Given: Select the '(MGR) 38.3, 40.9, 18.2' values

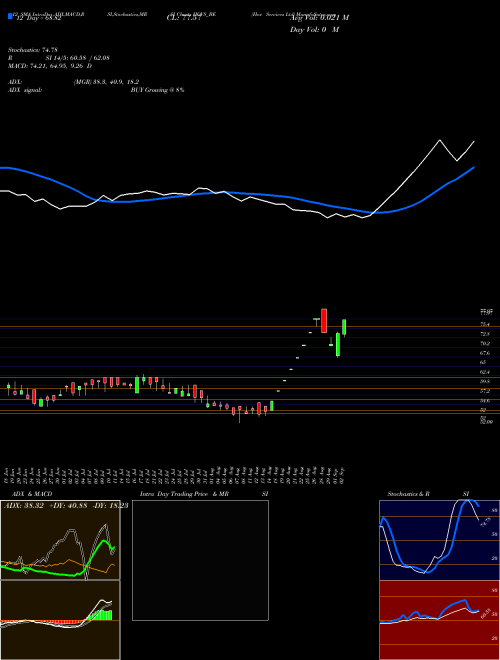Looking at the screenshot, I should [106, 82].
